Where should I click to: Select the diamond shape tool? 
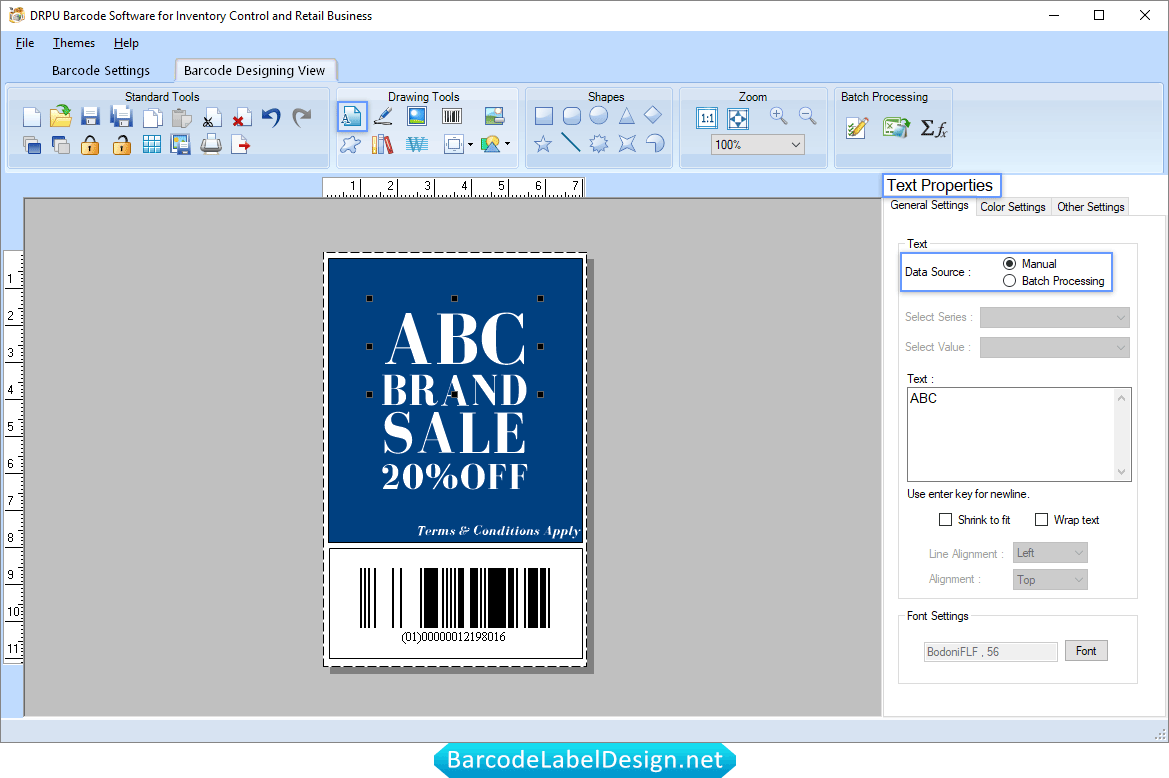coord(653,115)
